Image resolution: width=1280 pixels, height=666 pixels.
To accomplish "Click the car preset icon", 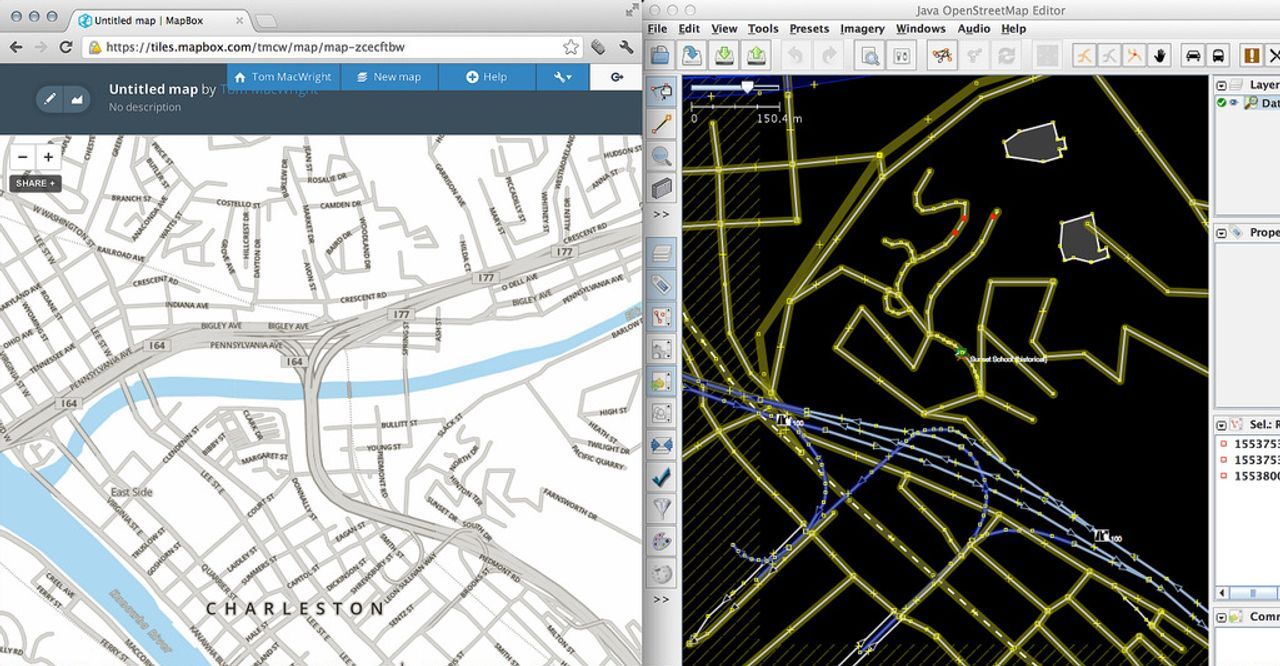I will click(x=1192, y=55).
